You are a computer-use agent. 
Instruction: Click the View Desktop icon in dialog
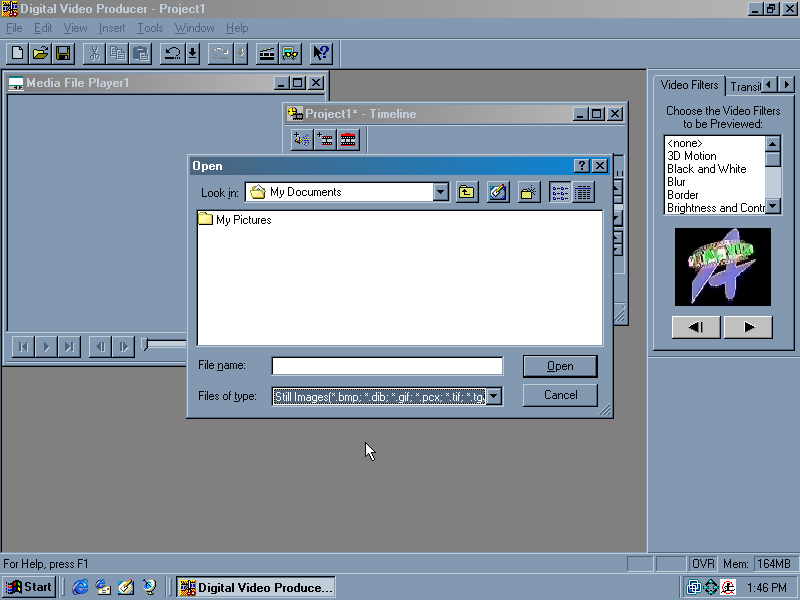tap(497, 192)
